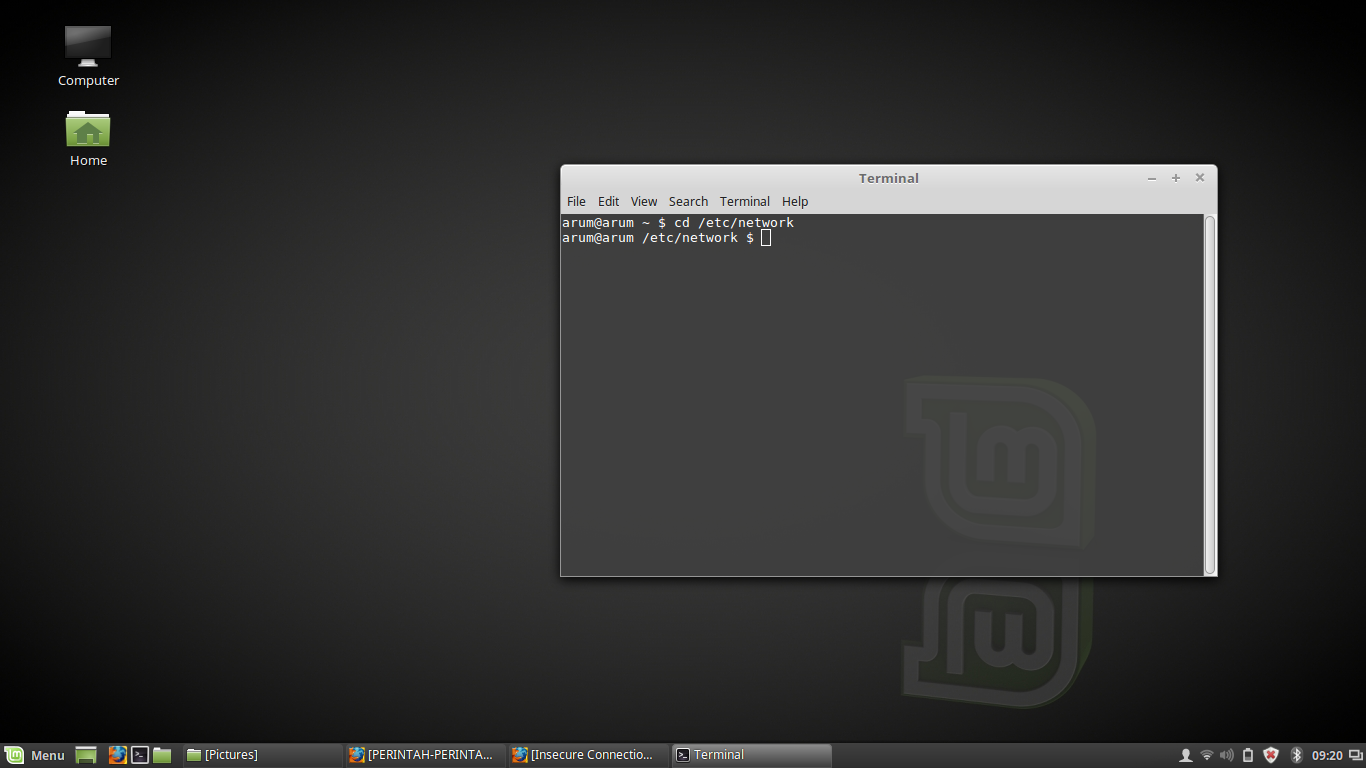This screenshot has width=1366, height=768.
Task: Open the file manager from the taskbar
Action: click(x=161, y=755)
